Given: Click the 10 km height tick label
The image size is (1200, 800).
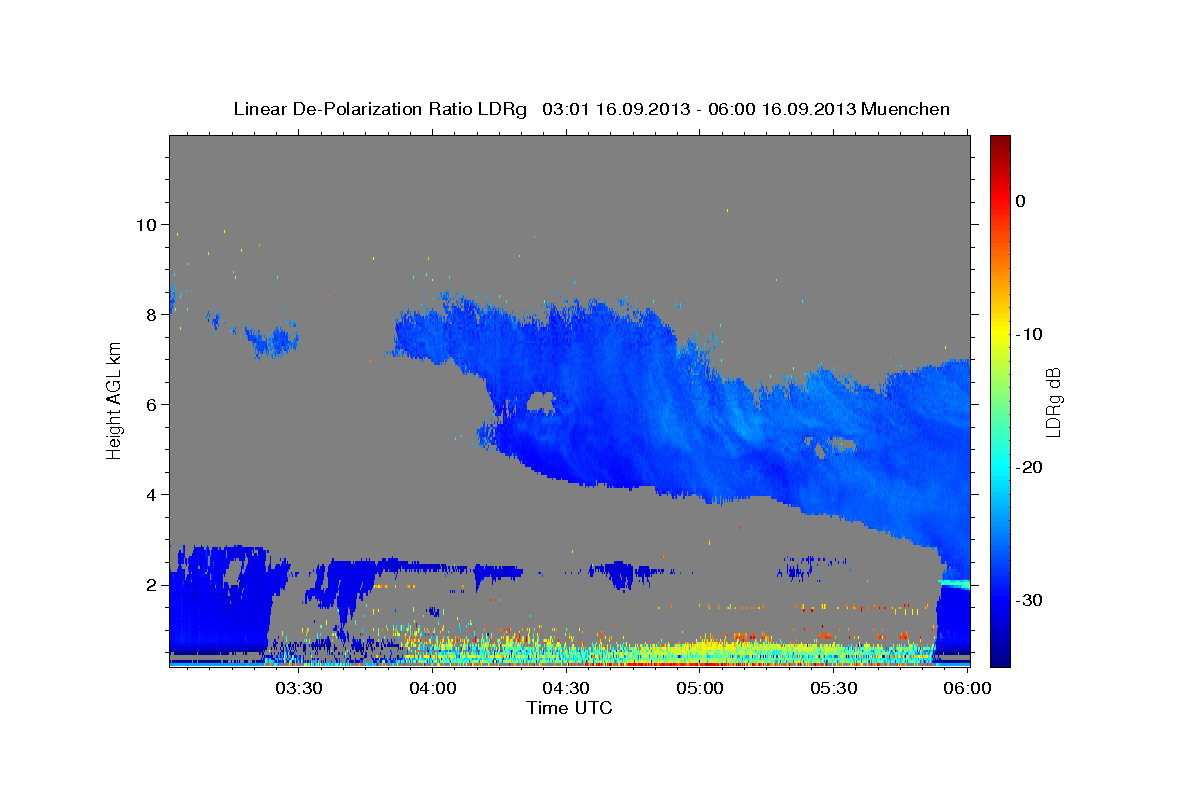Looking at the screenshot, I should click(x=147, y=224).
